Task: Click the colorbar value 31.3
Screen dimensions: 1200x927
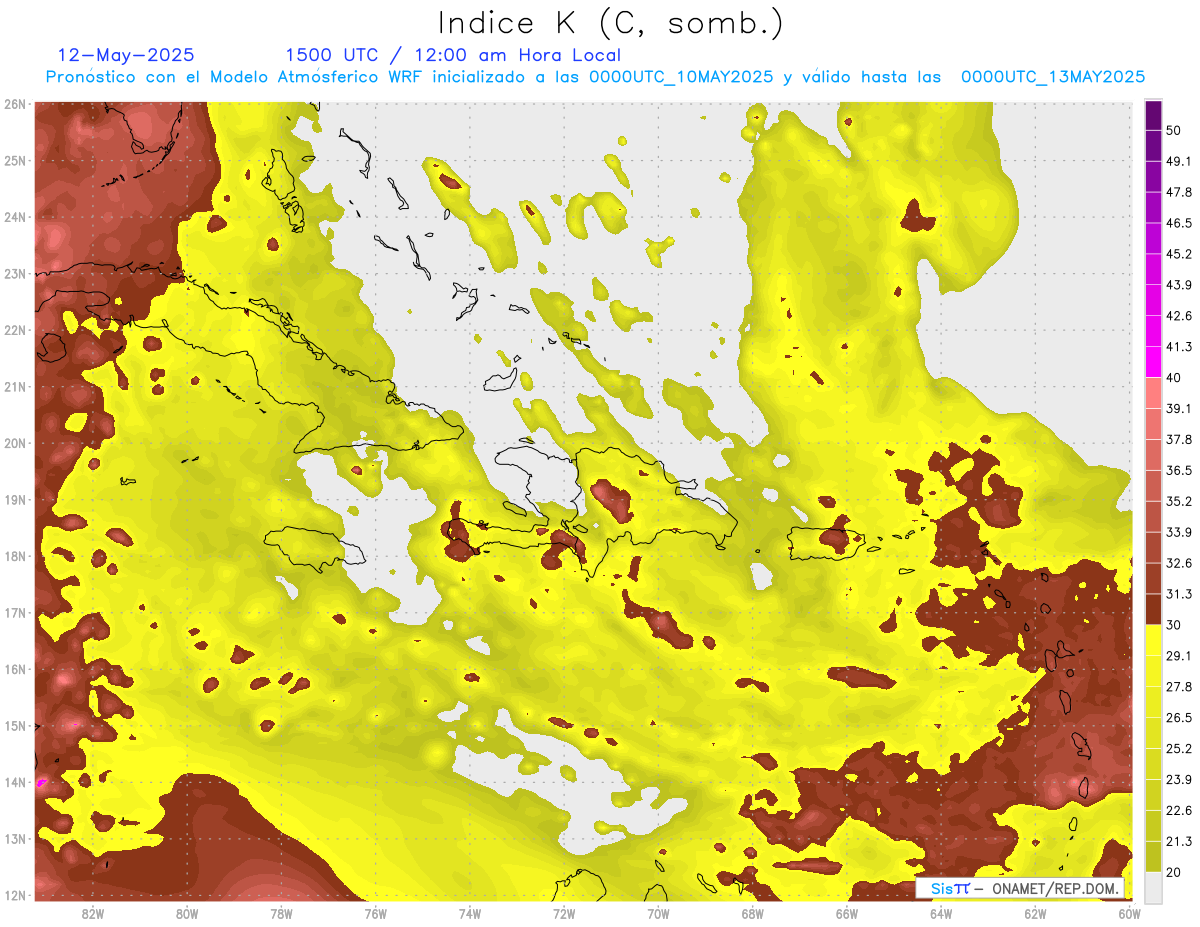Action: 1179,594
